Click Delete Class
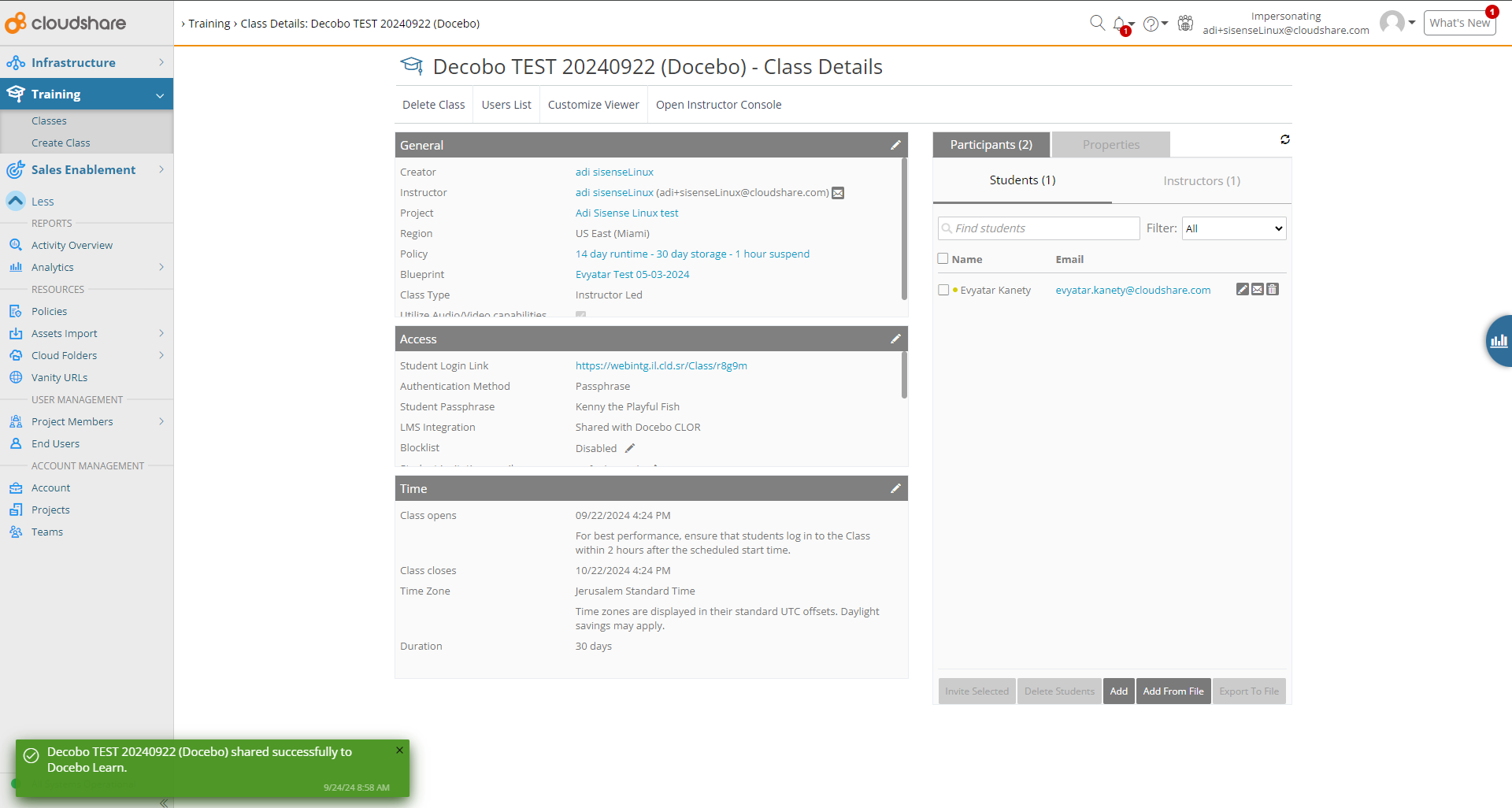This screenshot has width=1512, height=808. pyautogui.click(x=433, y=105)
